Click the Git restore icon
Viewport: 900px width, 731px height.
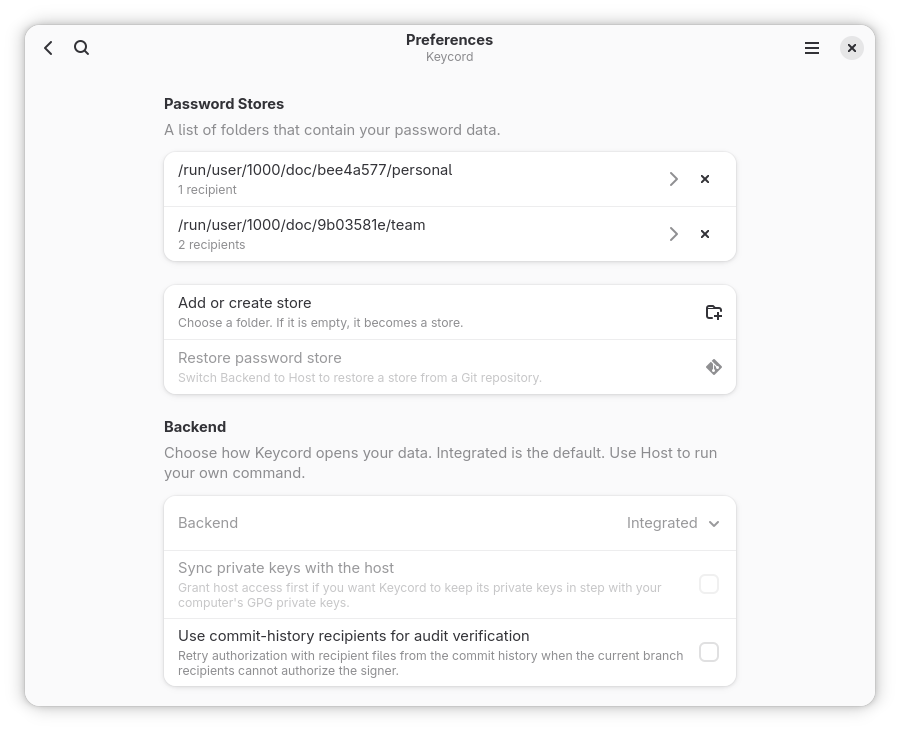(x=713, y=367)
